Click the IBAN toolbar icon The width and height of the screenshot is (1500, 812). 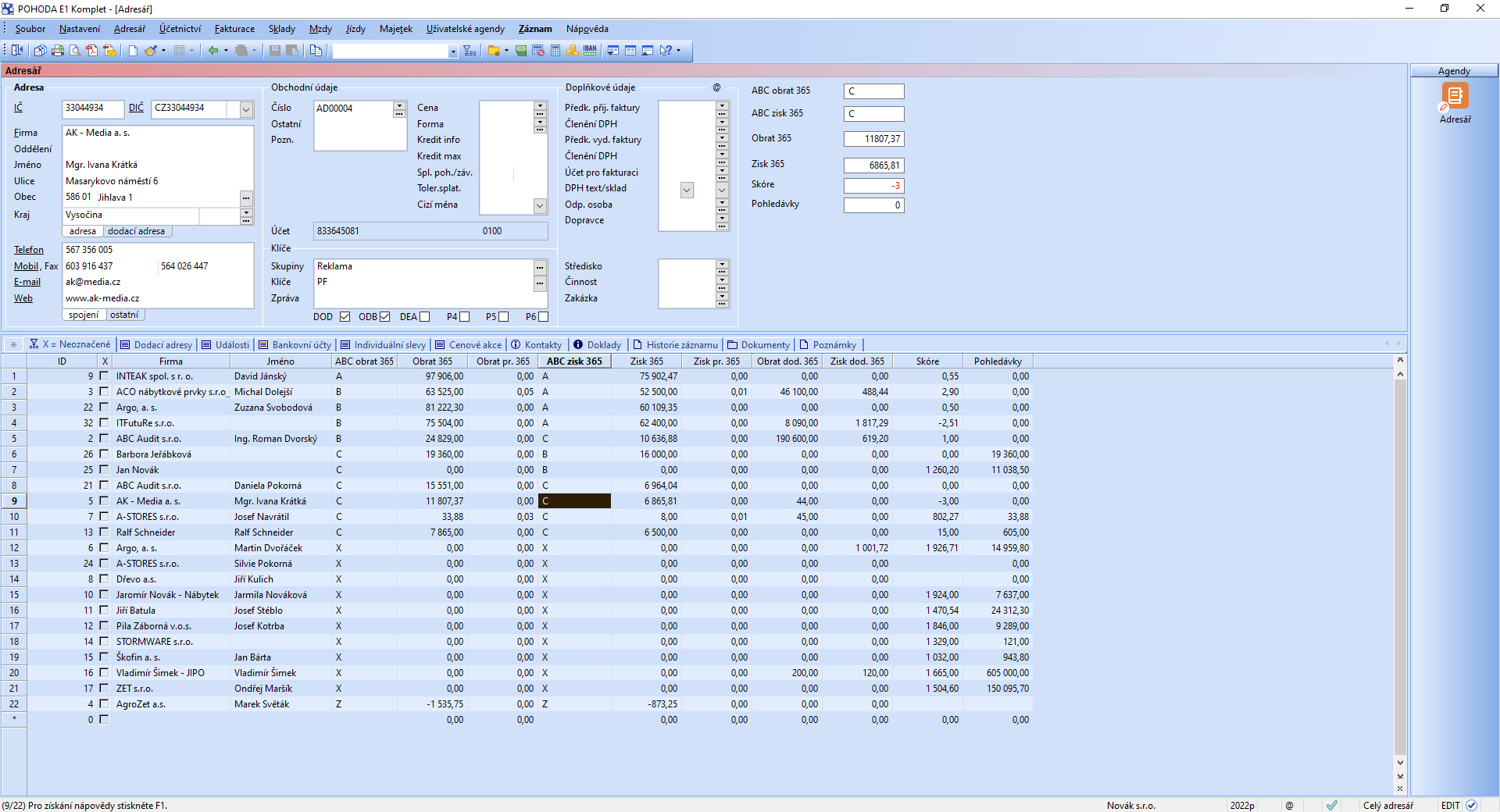(590, 51)
